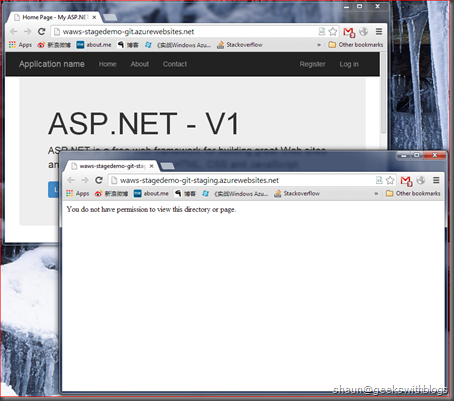Viewport: 454px width, 401px height.
Task: Click translate page icon in front window address bar
Action: coord(379,180)
